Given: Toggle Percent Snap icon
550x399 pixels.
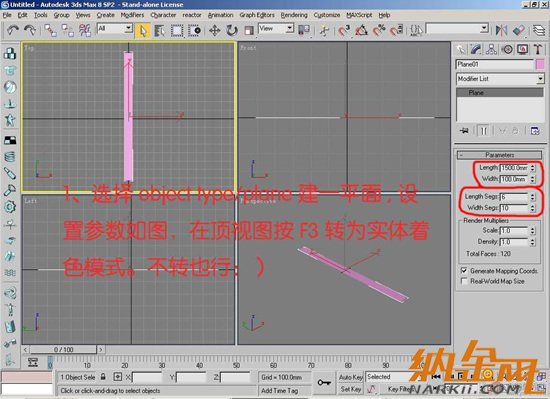Looking at the screenshot, I should (x=379, y=31).
